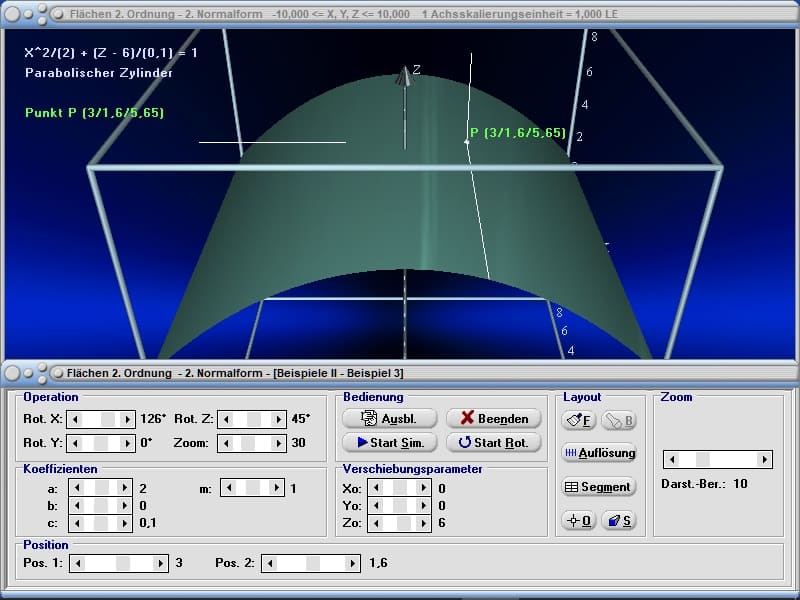
Task: Increase coefficient b with right arrow
Action: (x=124, y=506)
